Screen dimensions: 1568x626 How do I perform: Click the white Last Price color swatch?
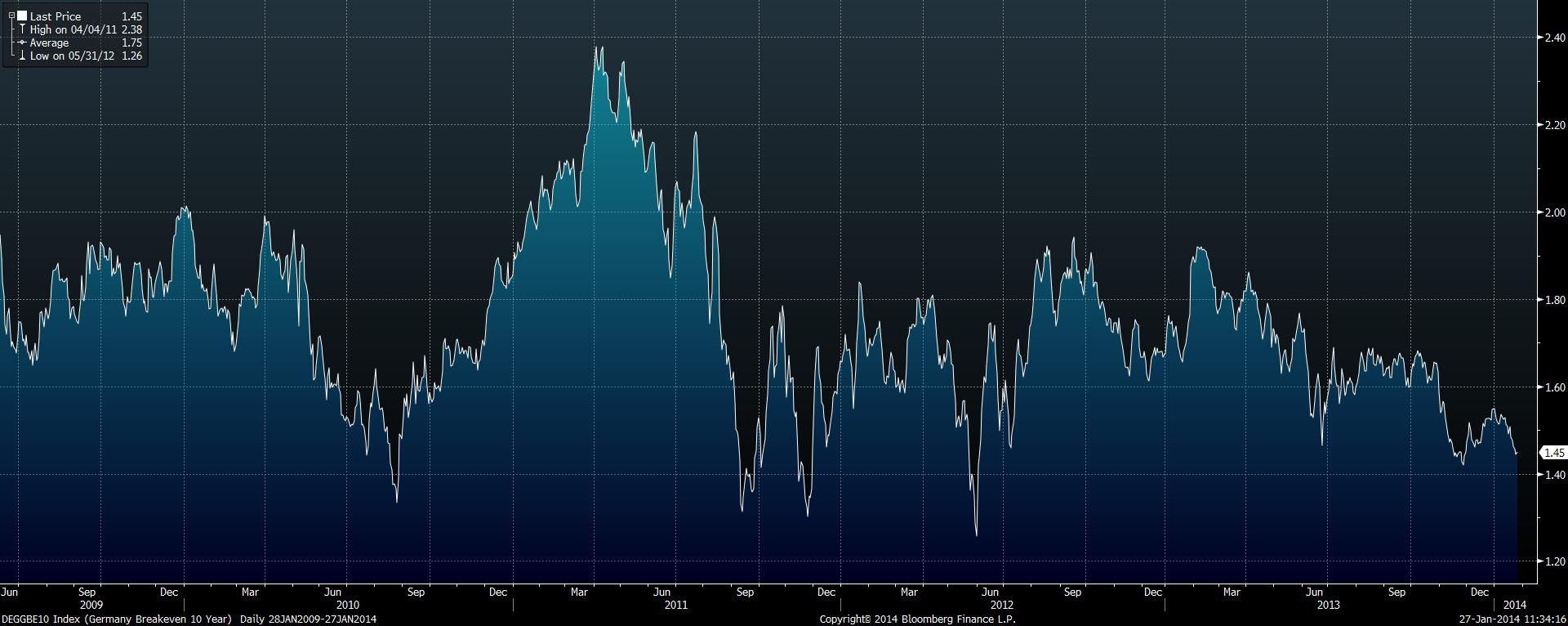[x=22, y=16]
